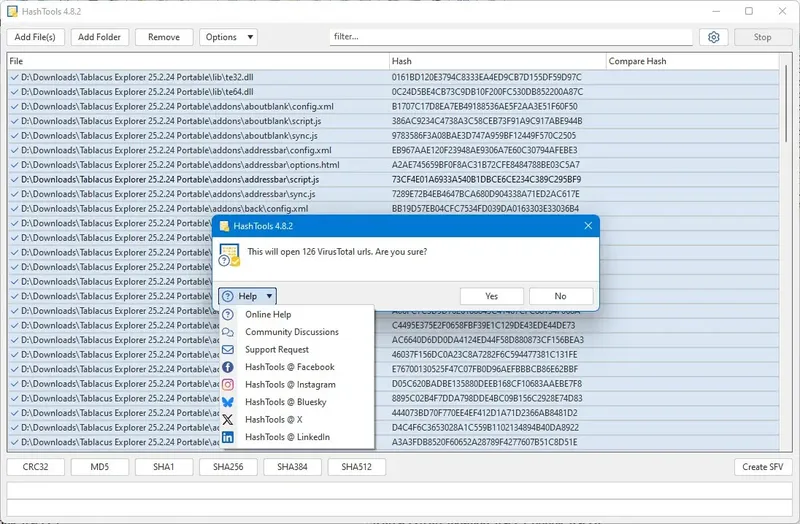Select hash B1707C17D8EA7EB49188536AE5F2AA3E51F60F50
The image size is (800, 524).
[x=485, y=107]
